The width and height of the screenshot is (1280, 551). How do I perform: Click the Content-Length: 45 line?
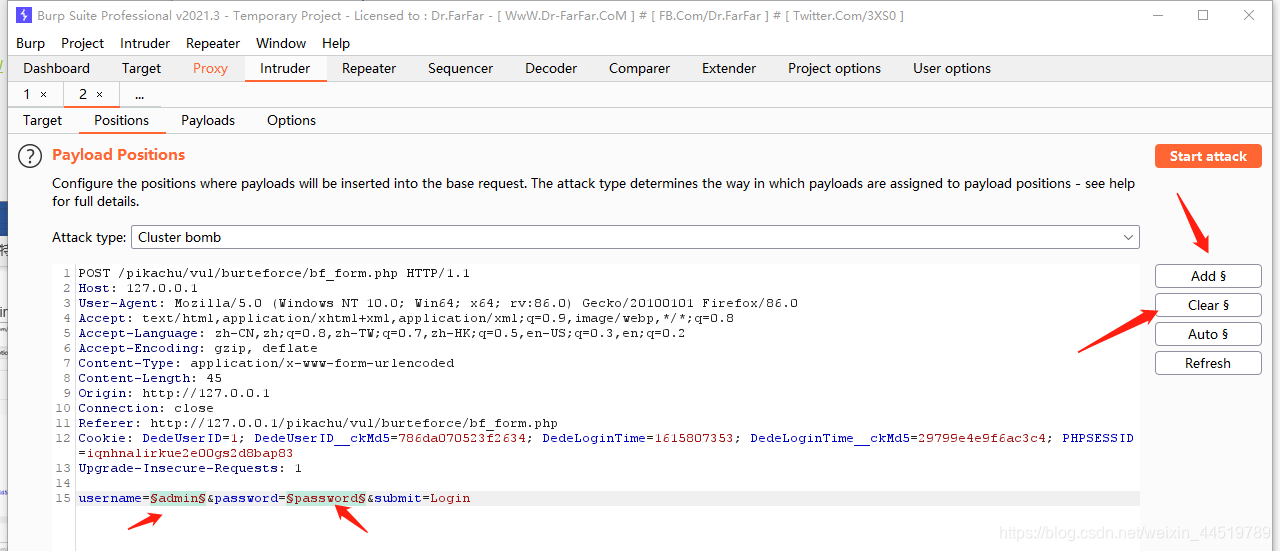pyautogui.click(x=150, y=378)
